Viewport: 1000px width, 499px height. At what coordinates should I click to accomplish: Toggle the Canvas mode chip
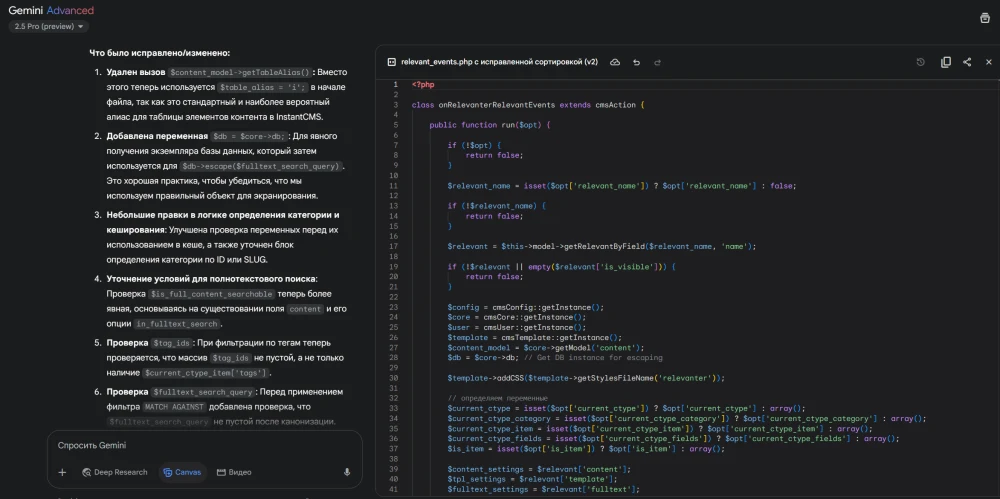[x=182, y=472]
